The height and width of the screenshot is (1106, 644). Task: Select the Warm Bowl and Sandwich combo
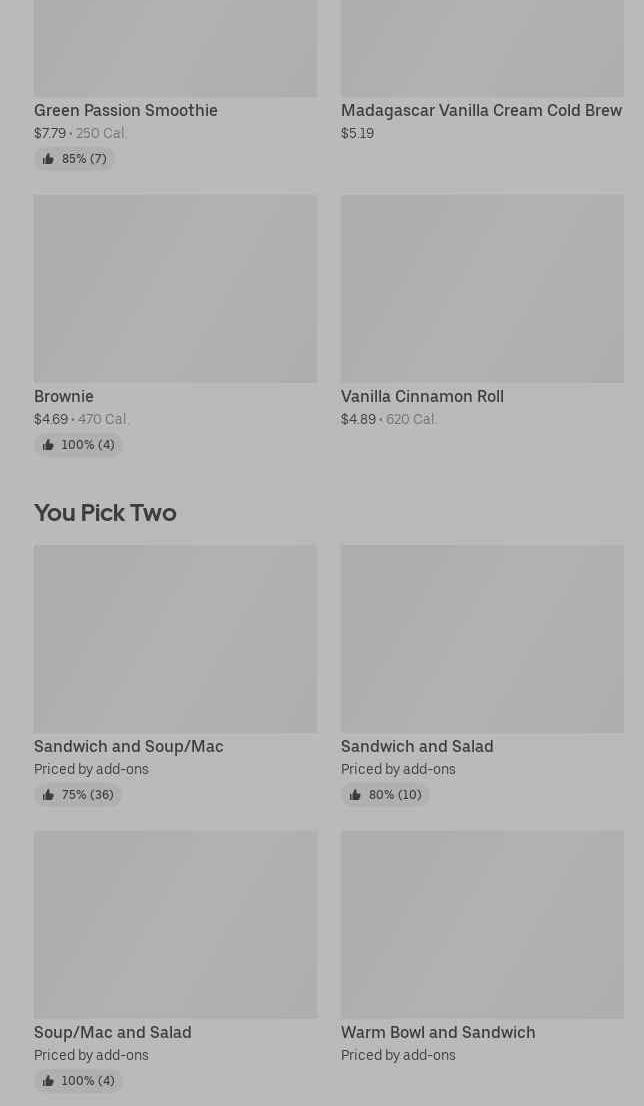438,1032
